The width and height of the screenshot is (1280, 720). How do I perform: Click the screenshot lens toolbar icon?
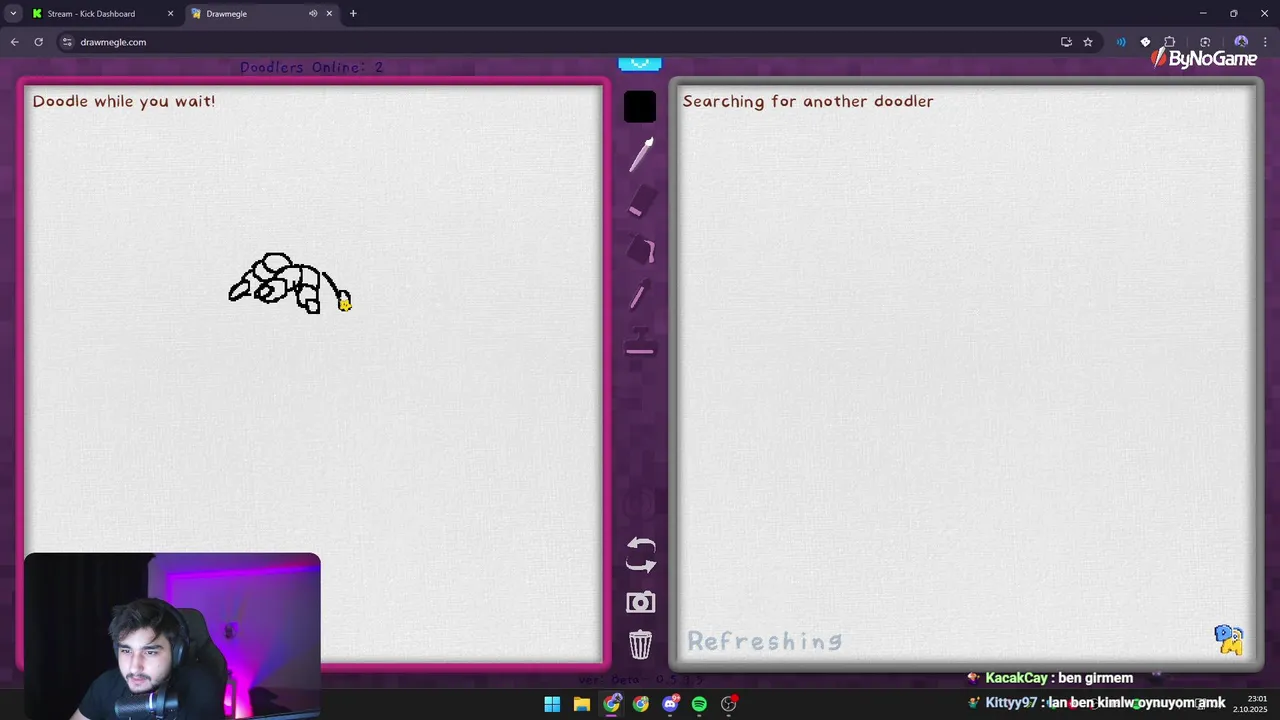pos(1205,42)
